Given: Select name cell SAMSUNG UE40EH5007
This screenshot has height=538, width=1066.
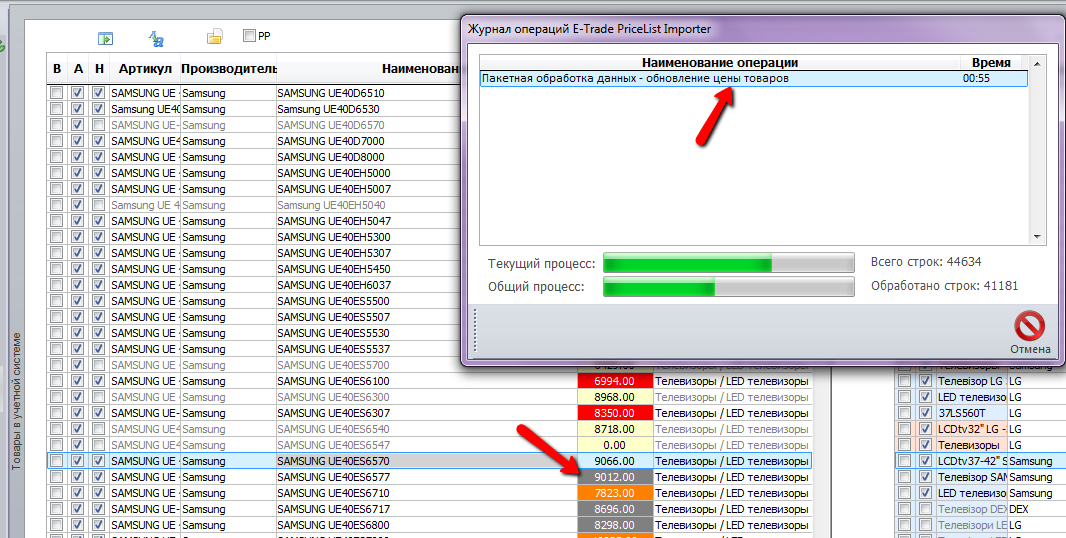Looking at the screenshot, I should tap(368, 189).
